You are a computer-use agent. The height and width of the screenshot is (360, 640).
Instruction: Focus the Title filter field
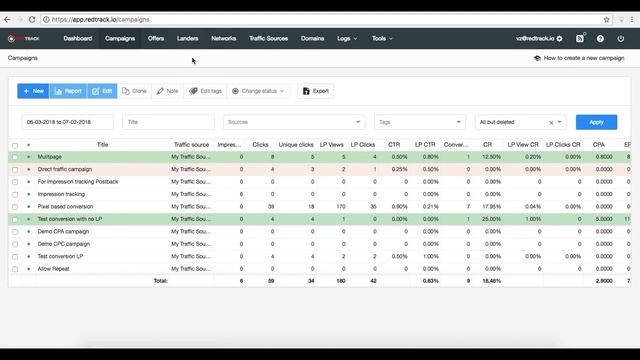pyautogui.click(x=168, y=122)
